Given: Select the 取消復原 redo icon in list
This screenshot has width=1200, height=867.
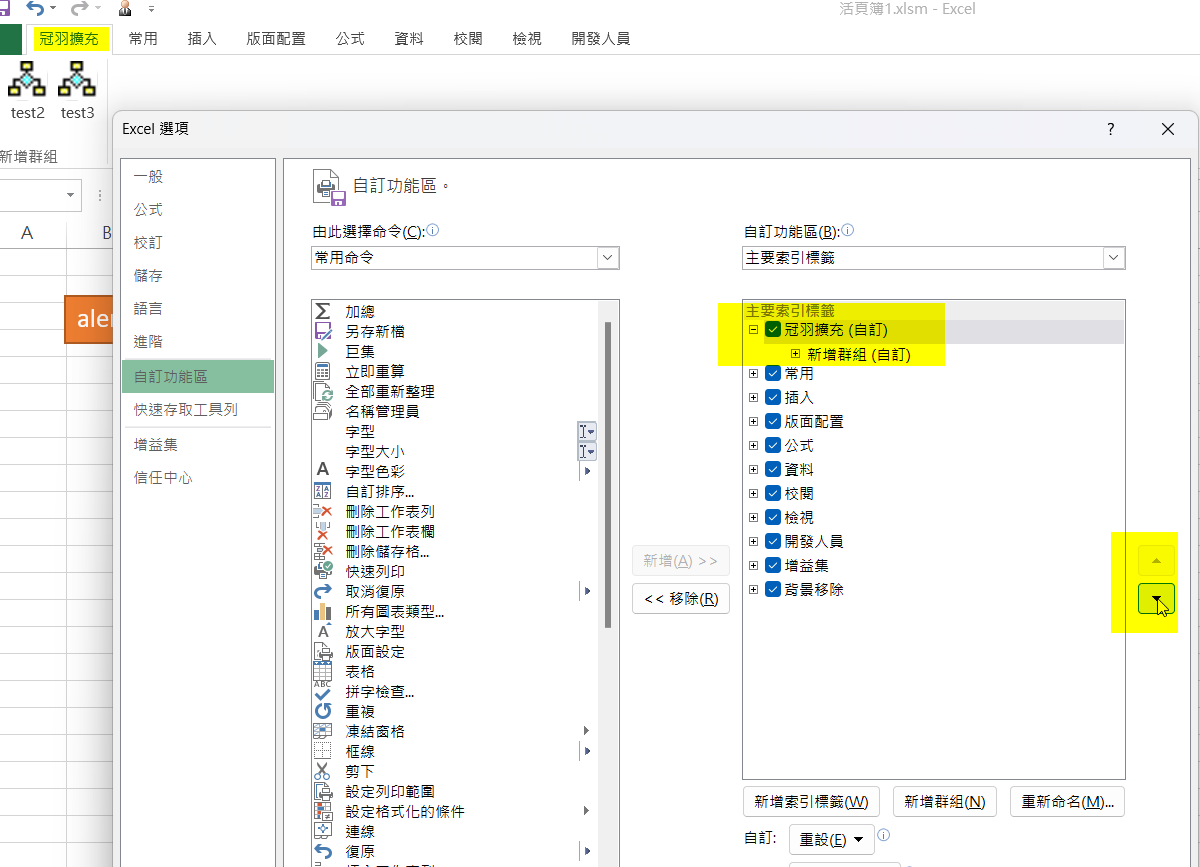Looking at the screenshot, I should click(323, 591).
